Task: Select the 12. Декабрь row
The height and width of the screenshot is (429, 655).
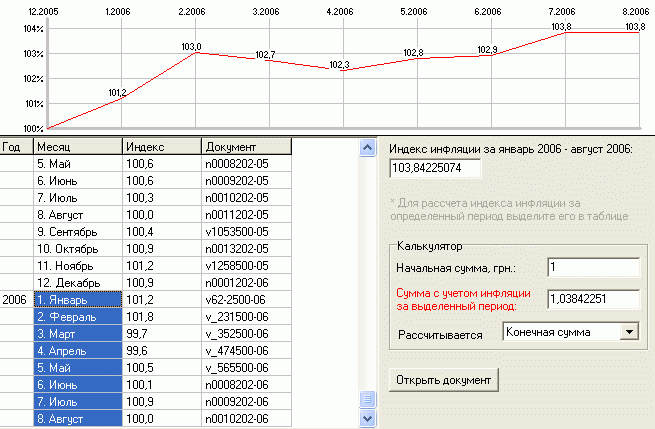Action: coord(77,282)
